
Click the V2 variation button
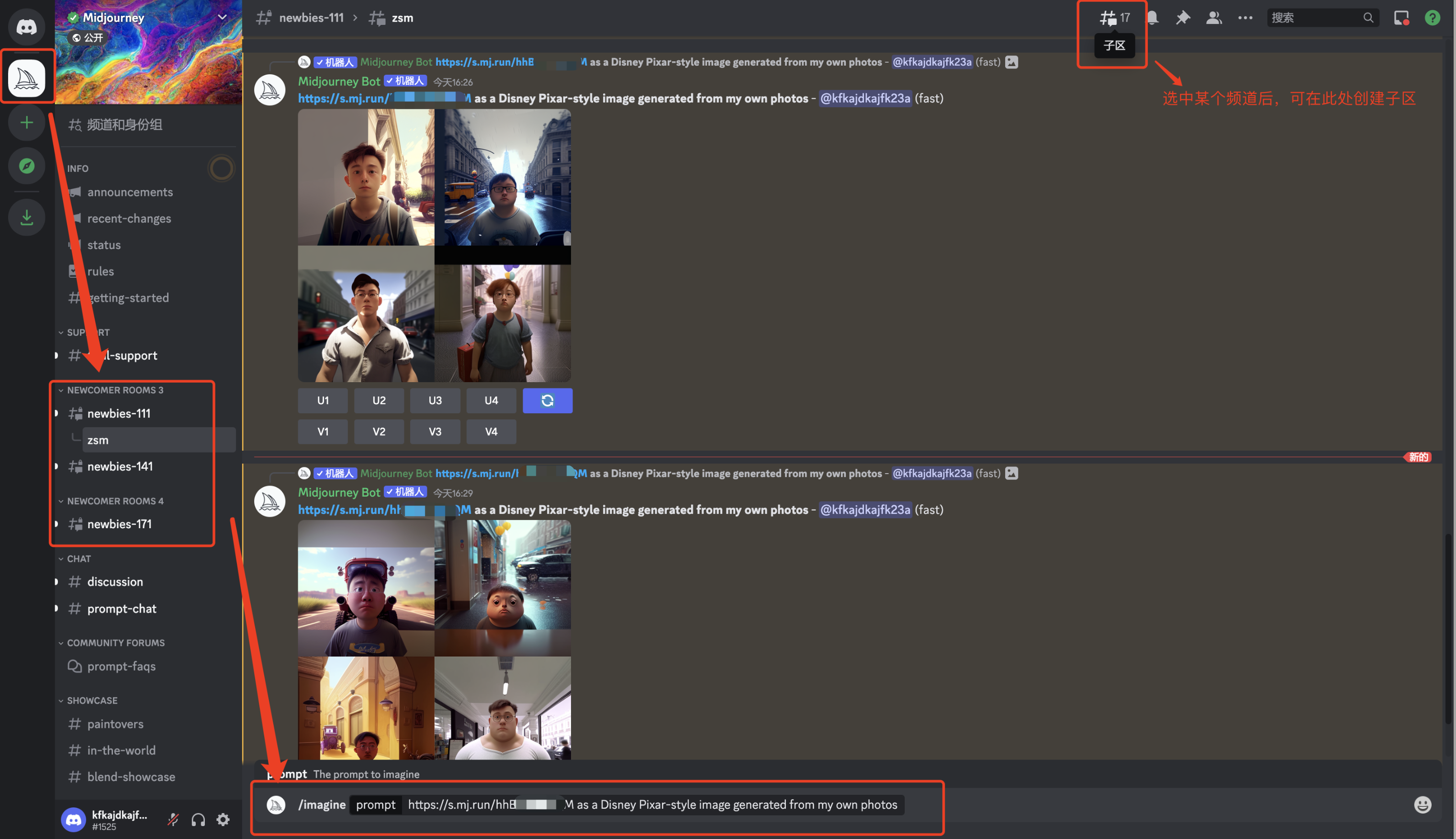point(379,431)
